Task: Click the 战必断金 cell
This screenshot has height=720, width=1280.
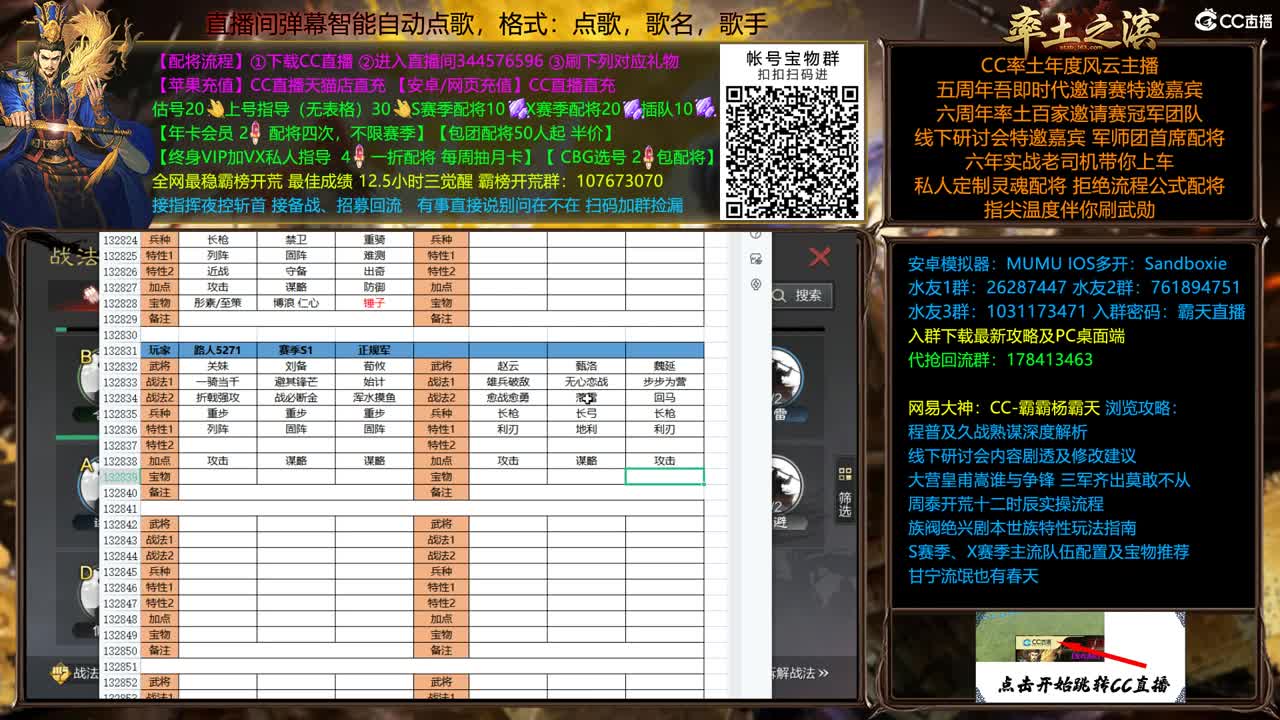Action: point(295,398)
